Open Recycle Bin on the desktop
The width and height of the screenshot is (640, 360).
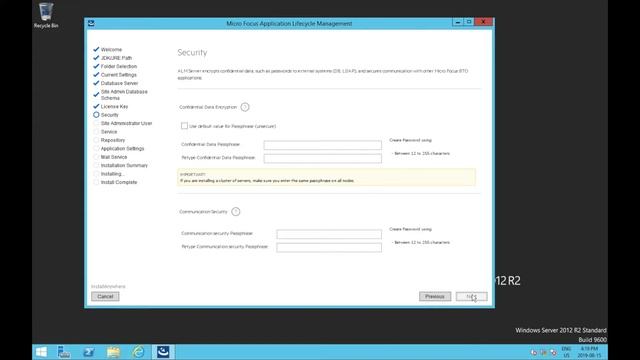tap(46, 16)
